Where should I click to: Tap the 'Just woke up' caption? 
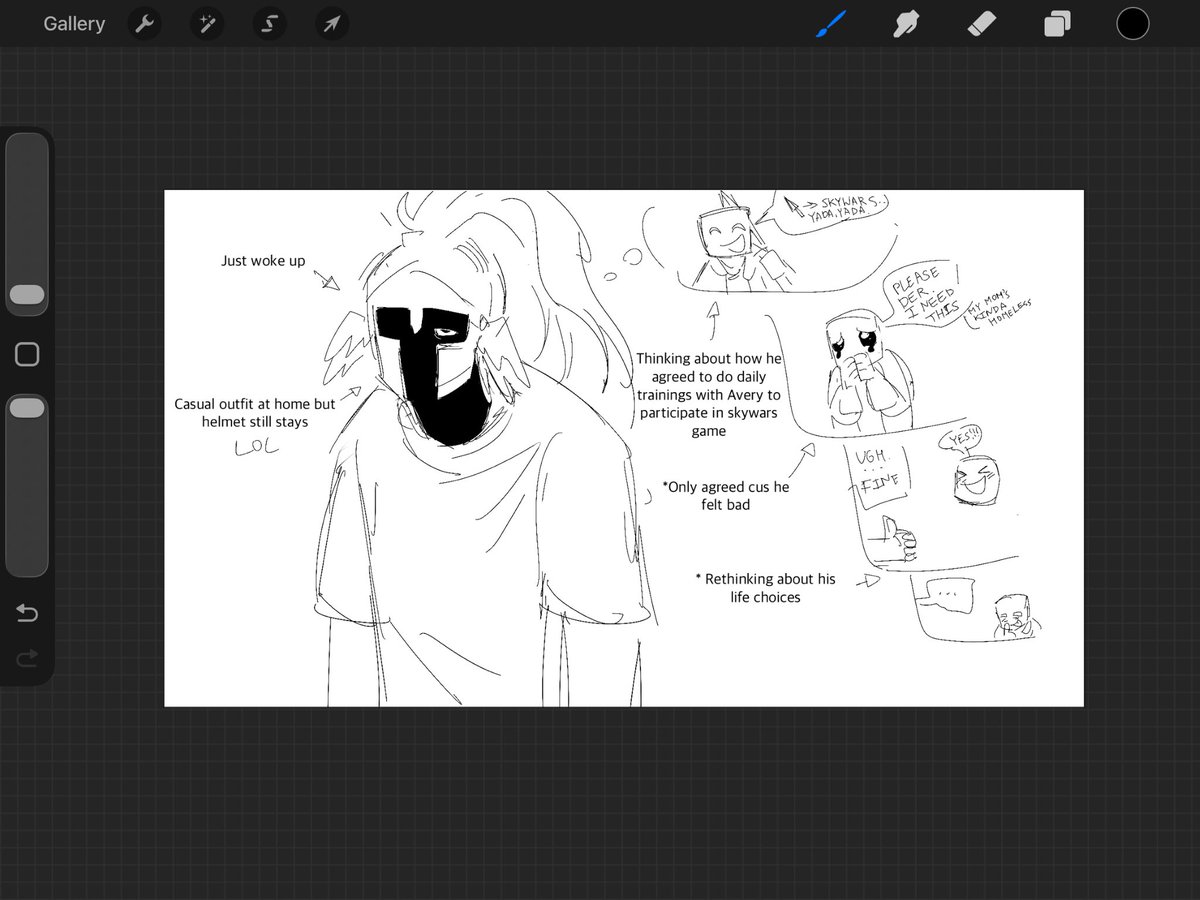pos(263,261)
